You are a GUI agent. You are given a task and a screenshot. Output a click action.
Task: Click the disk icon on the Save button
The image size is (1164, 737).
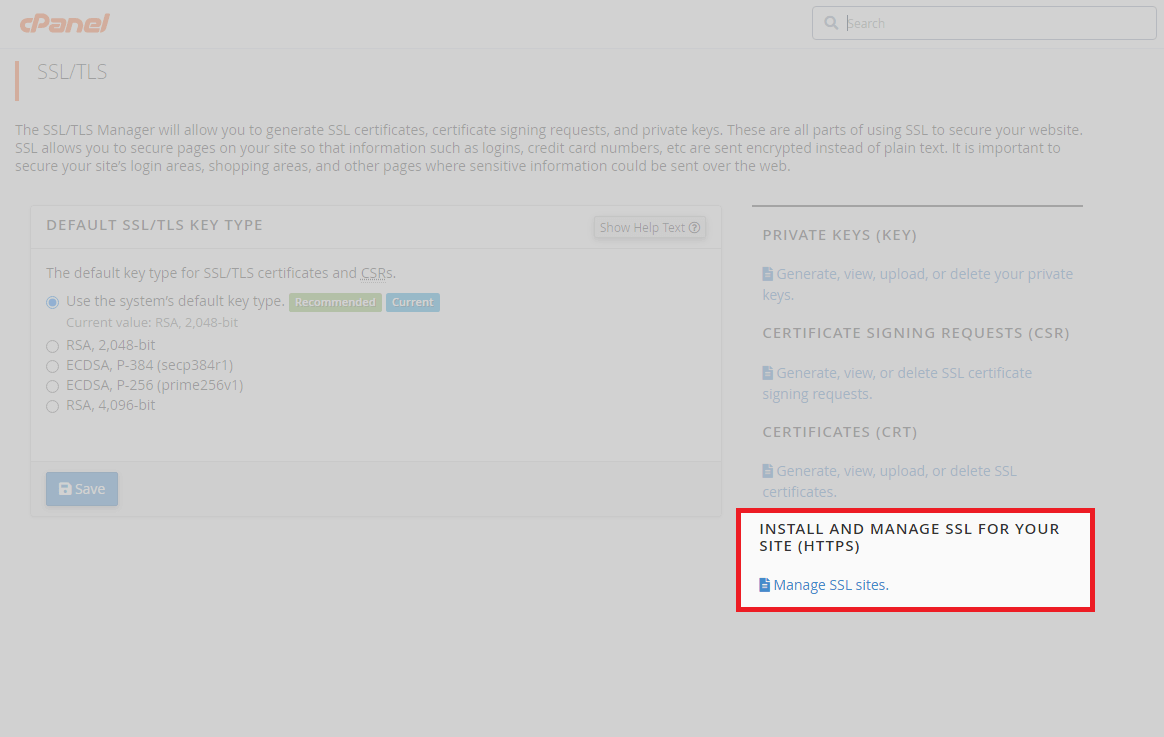click(65, 488)
